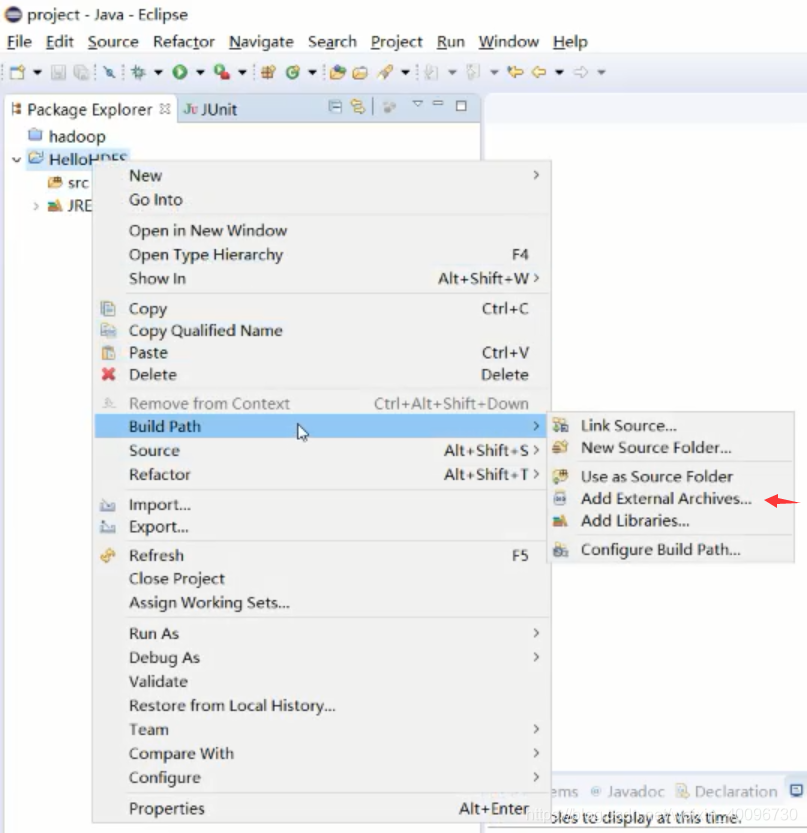Open the File menu

pos(19,41)
